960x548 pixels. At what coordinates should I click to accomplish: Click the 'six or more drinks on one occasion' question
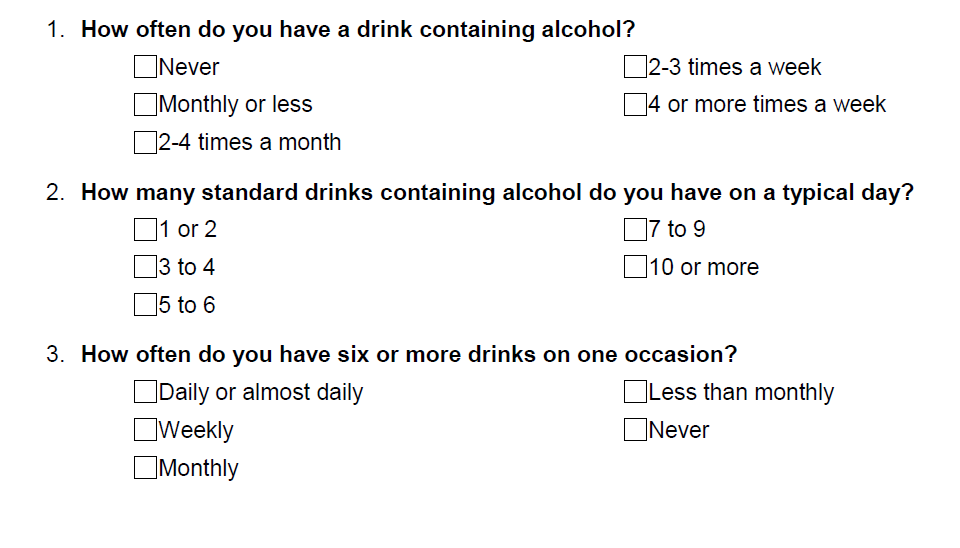pos(409,355)
